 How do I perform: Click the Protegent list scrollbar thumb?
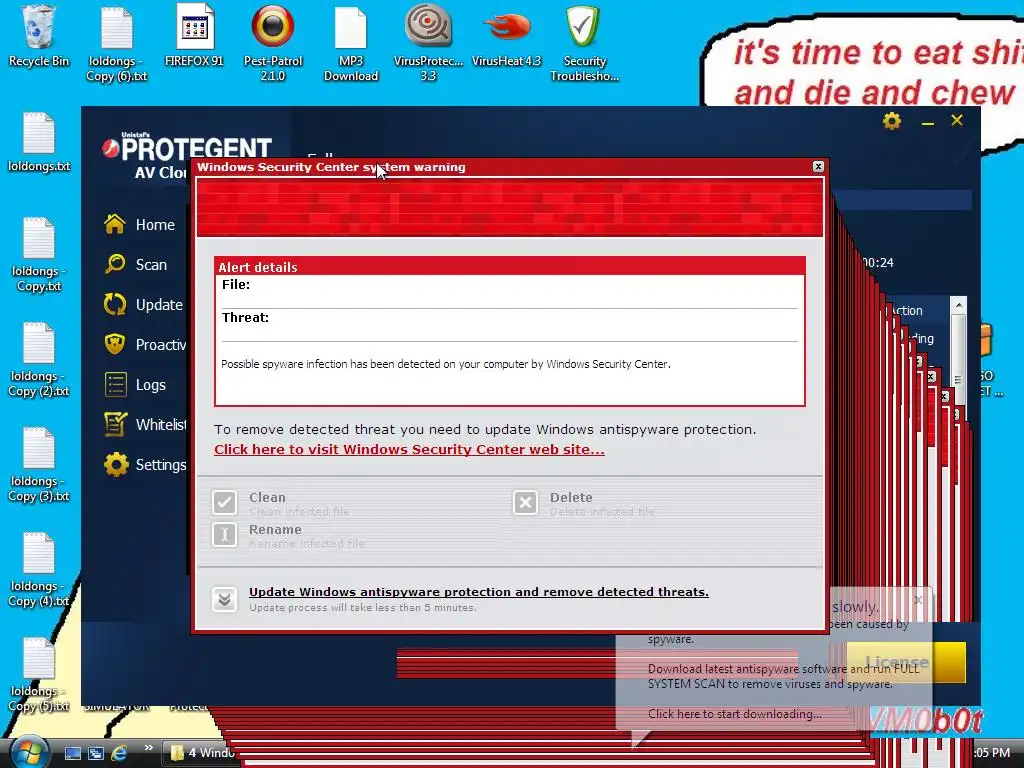coord(958,379)
